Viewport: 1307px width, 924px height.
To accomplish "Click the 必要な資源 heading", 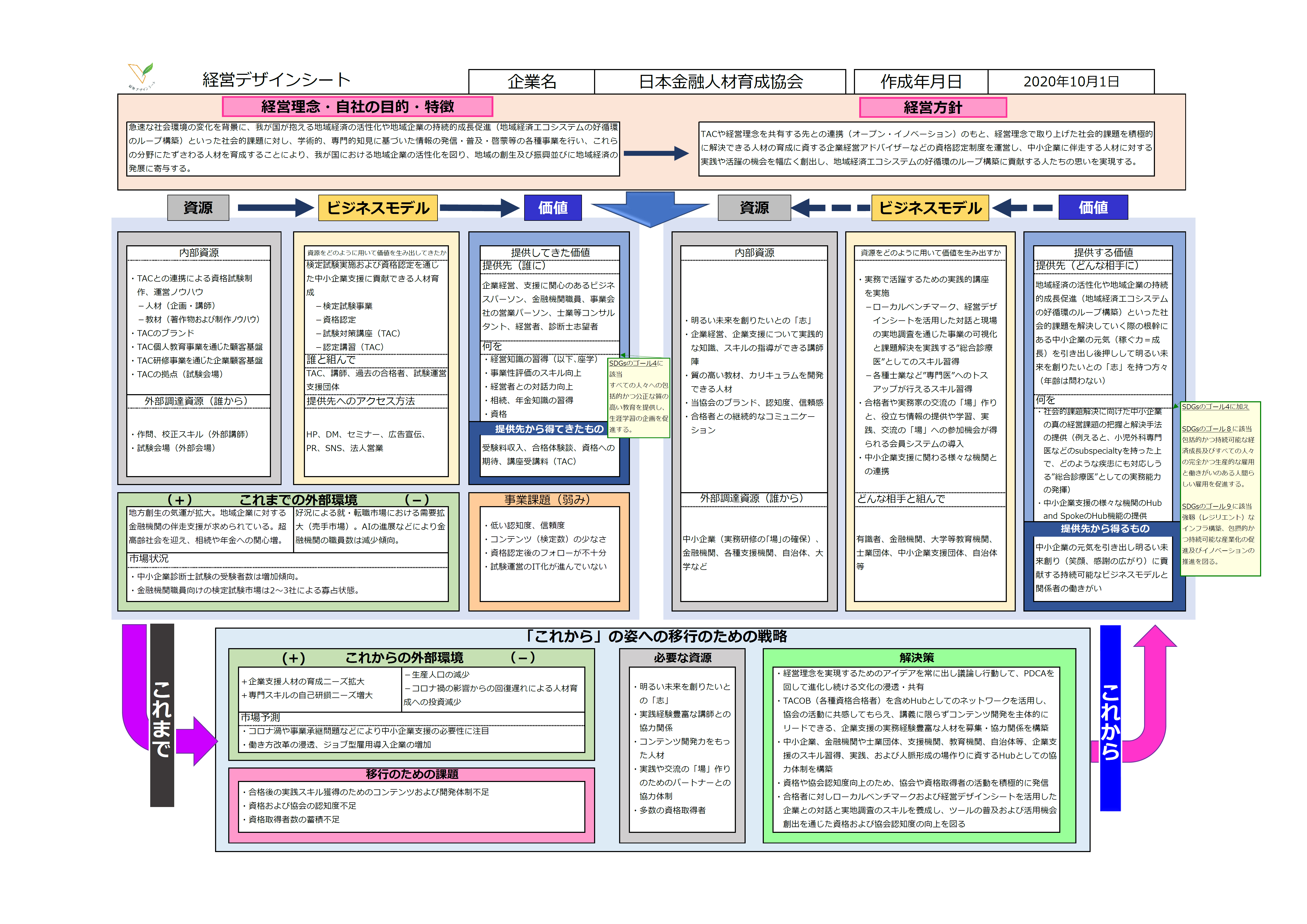I will click(683, 658).
